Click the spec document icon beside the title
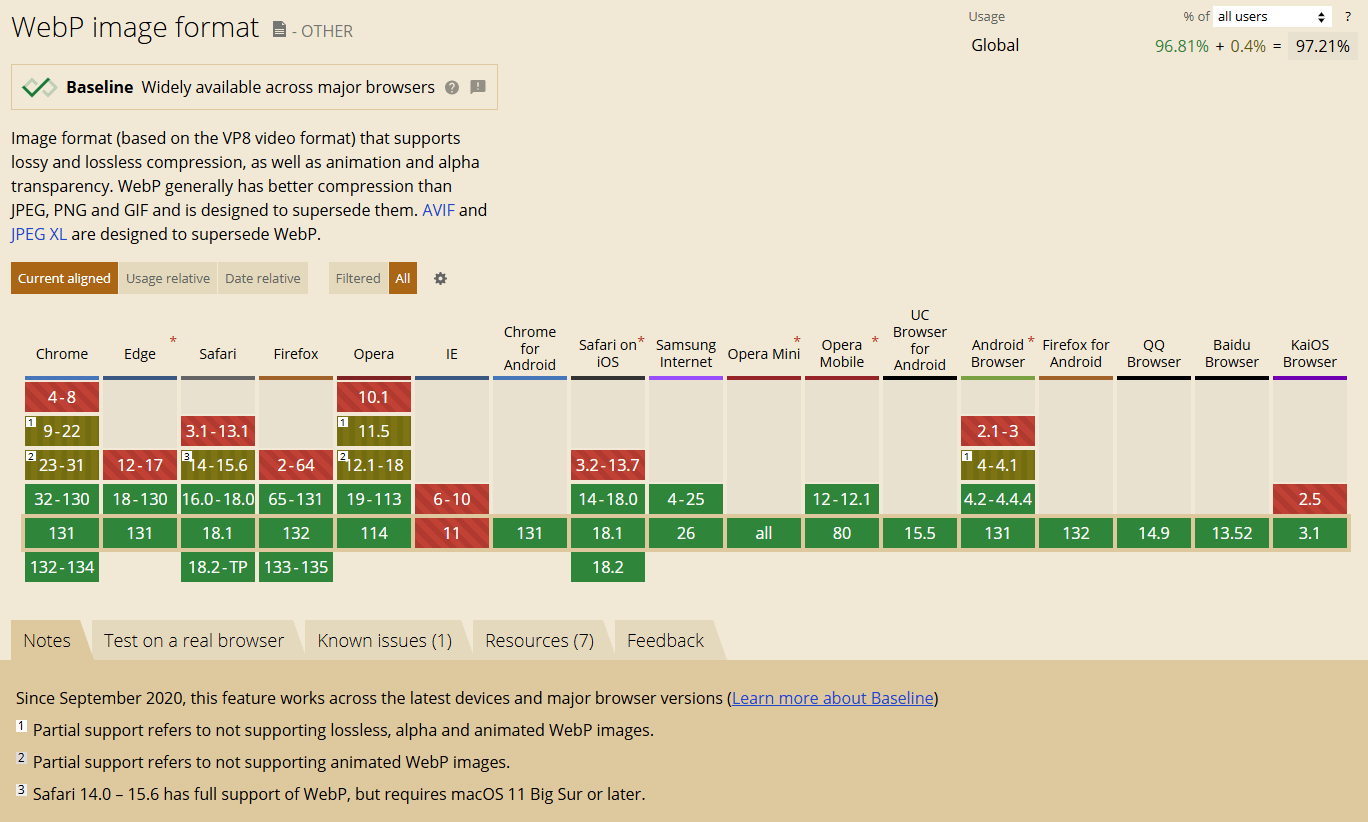 (x=279, y=30)
